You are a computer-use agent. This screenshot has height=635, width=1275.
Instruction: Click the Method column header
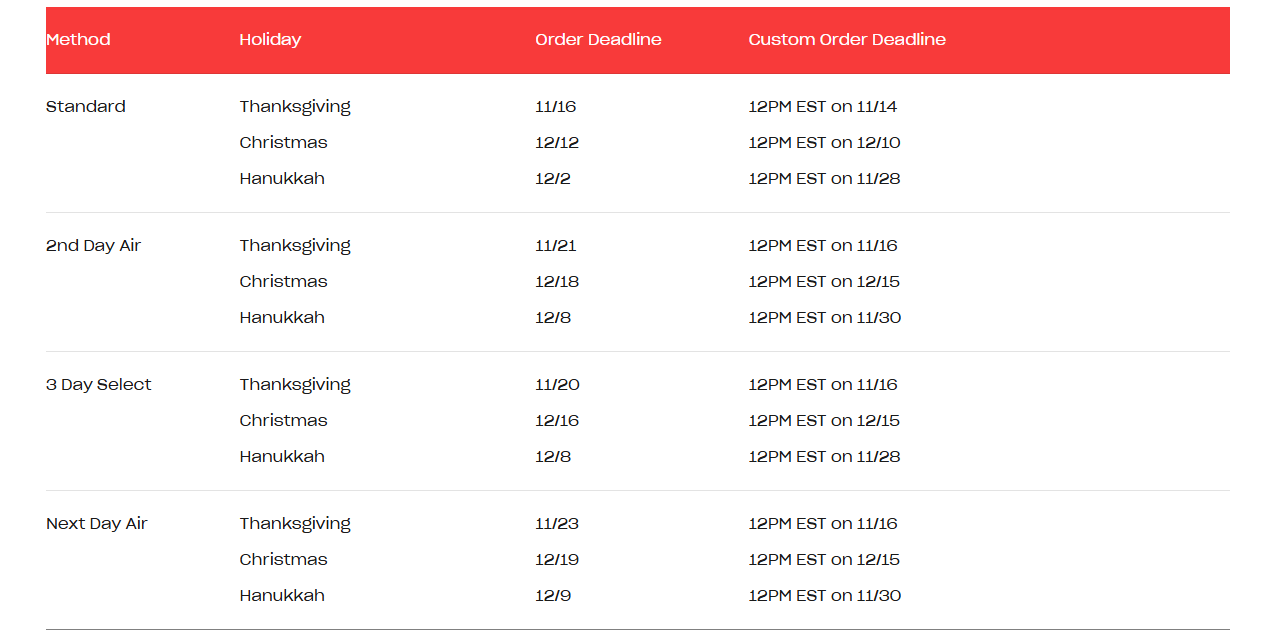point(78,40)
